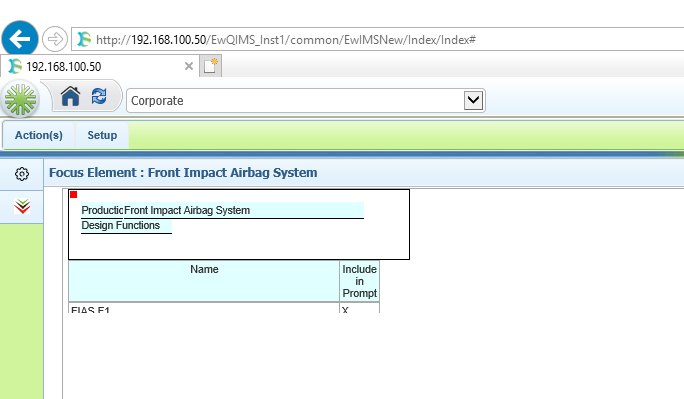The height and width of the screenshot is (399, 684).
Task: Click the green starburst application logo
Action: (x=20, y=100)
